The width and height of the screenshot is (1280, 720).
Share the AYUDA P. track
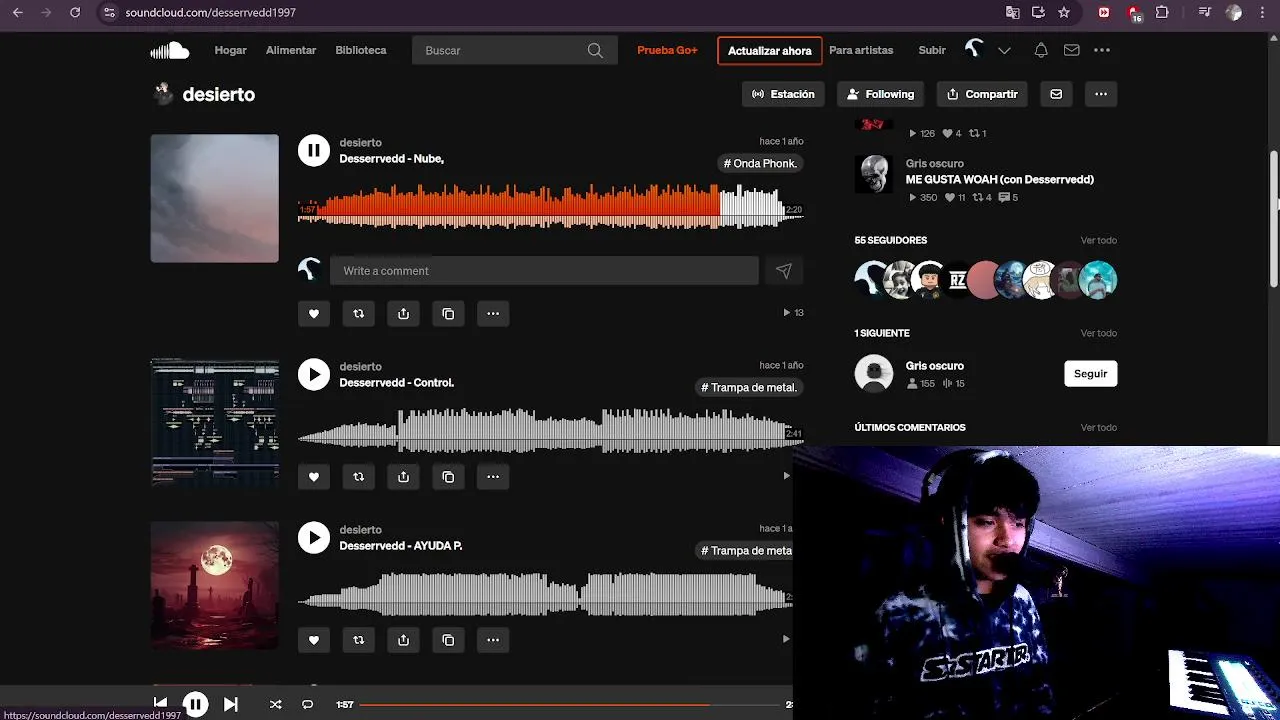pos(403,640)
